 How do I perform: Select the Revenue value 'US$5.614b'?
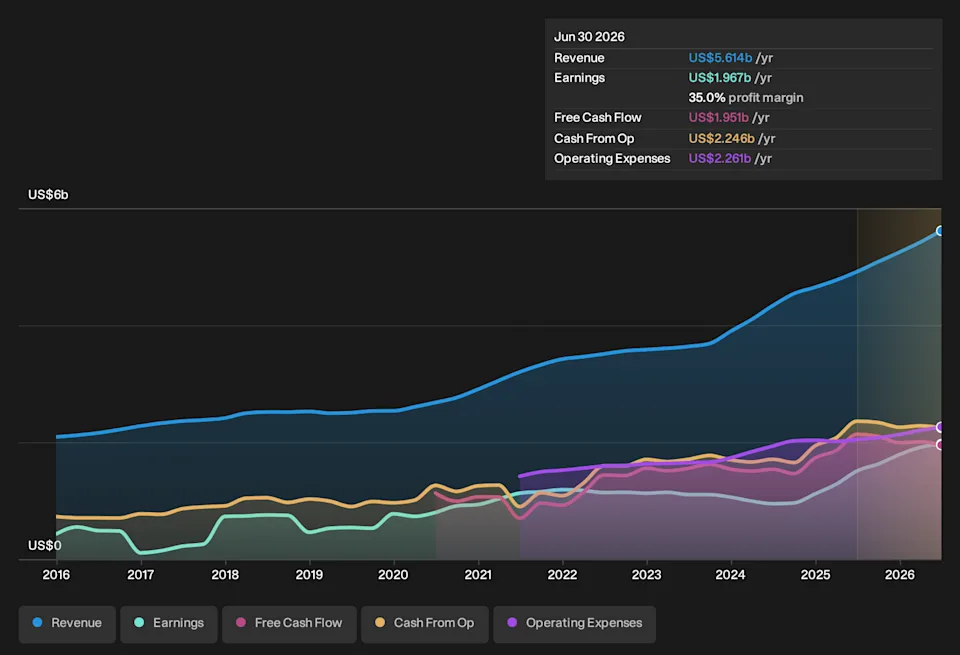(x=720, y=58)
